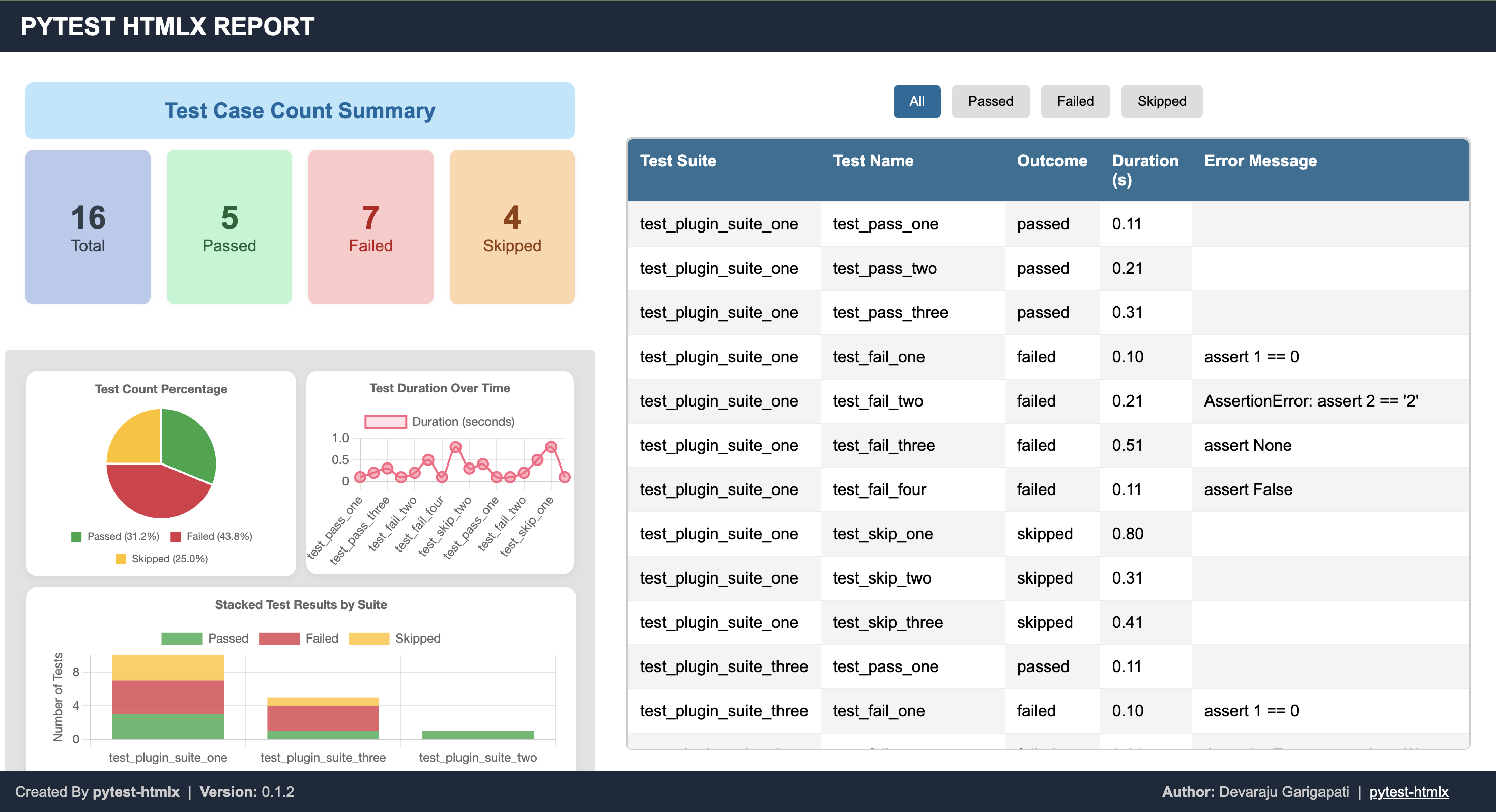Hide Skipped series in stacked bar chart
1496x812 pixels.
coord(369,639)
